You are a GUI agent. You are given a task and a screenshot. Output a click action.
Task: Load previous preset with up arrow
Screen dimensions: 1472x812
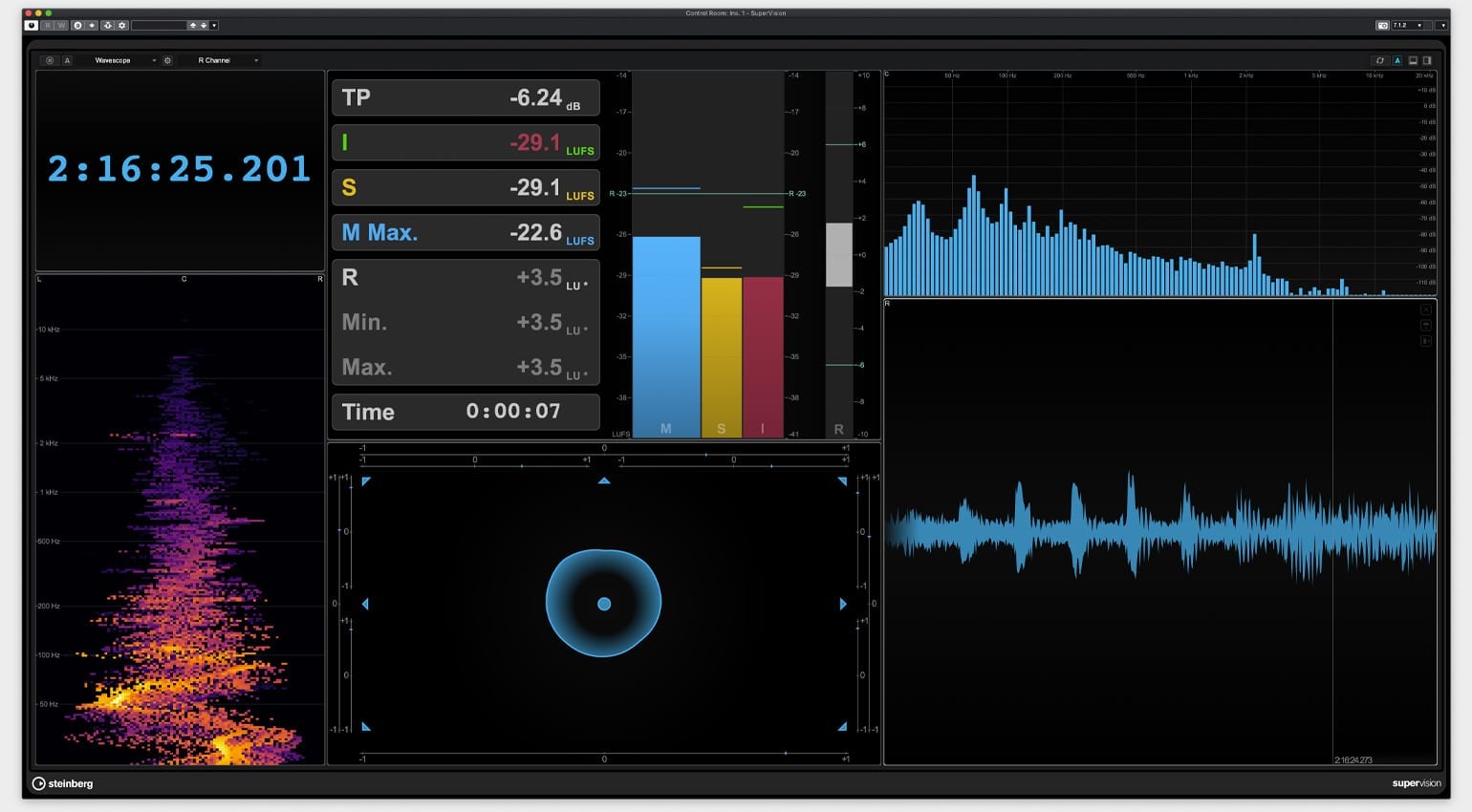[x=193, y=26]
